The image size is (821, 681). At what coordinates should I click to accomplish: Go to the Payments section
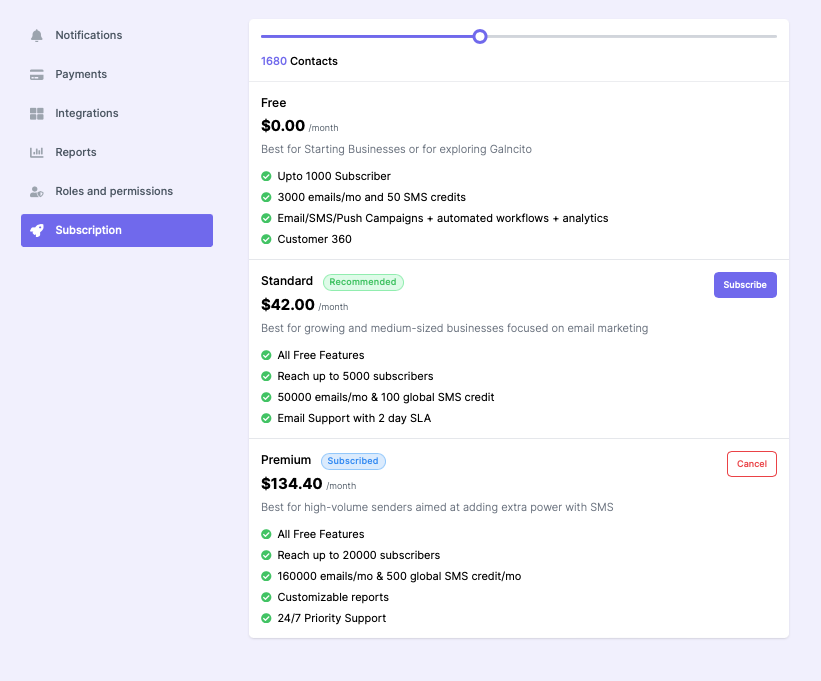click(x=117, y=74)
